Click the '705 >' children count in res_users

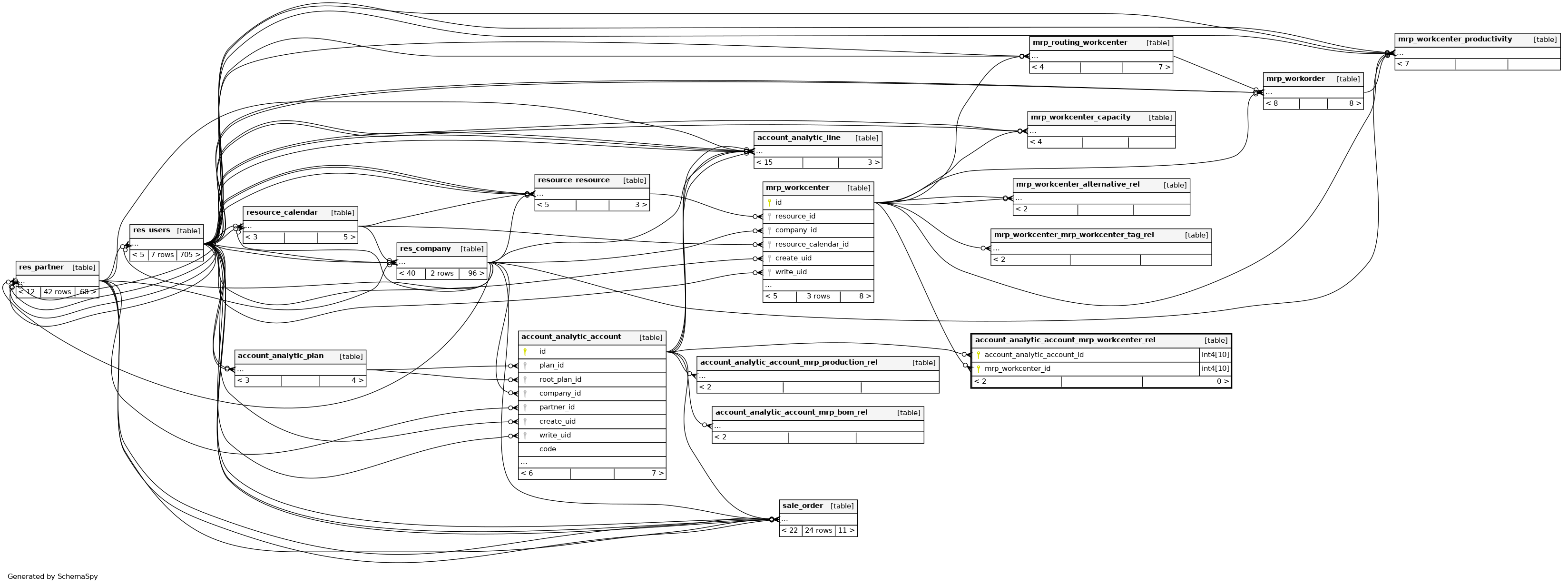(189, 255)
